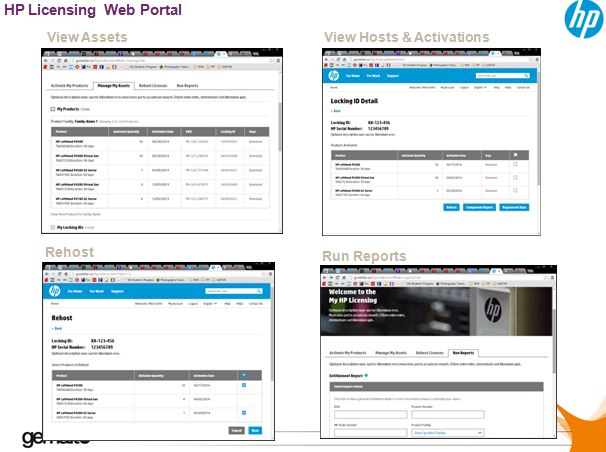The image size is (606, 452).
Task: Open browser menu icon in View Assets window
Action: (x=278, y=61)
